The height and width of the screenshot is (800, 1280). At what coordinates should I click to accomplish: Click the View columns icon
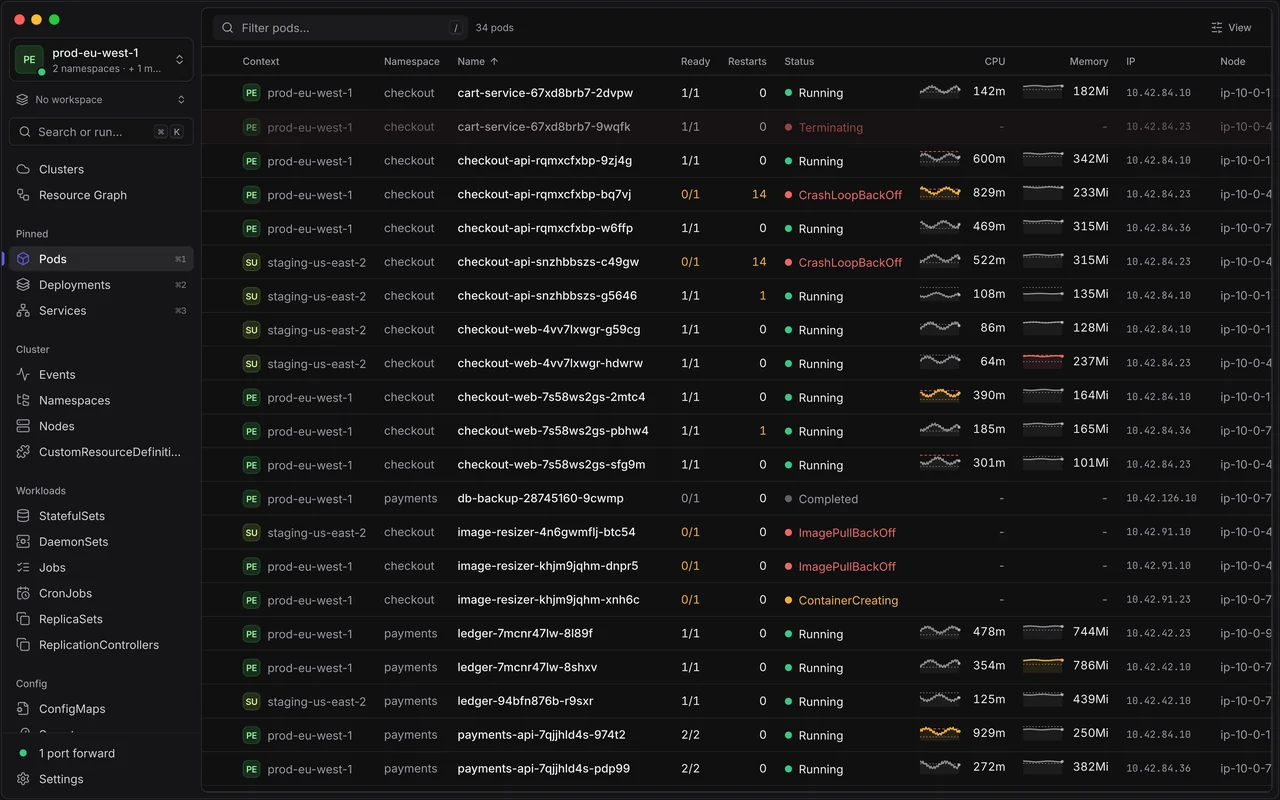(x=1217, y=28)
